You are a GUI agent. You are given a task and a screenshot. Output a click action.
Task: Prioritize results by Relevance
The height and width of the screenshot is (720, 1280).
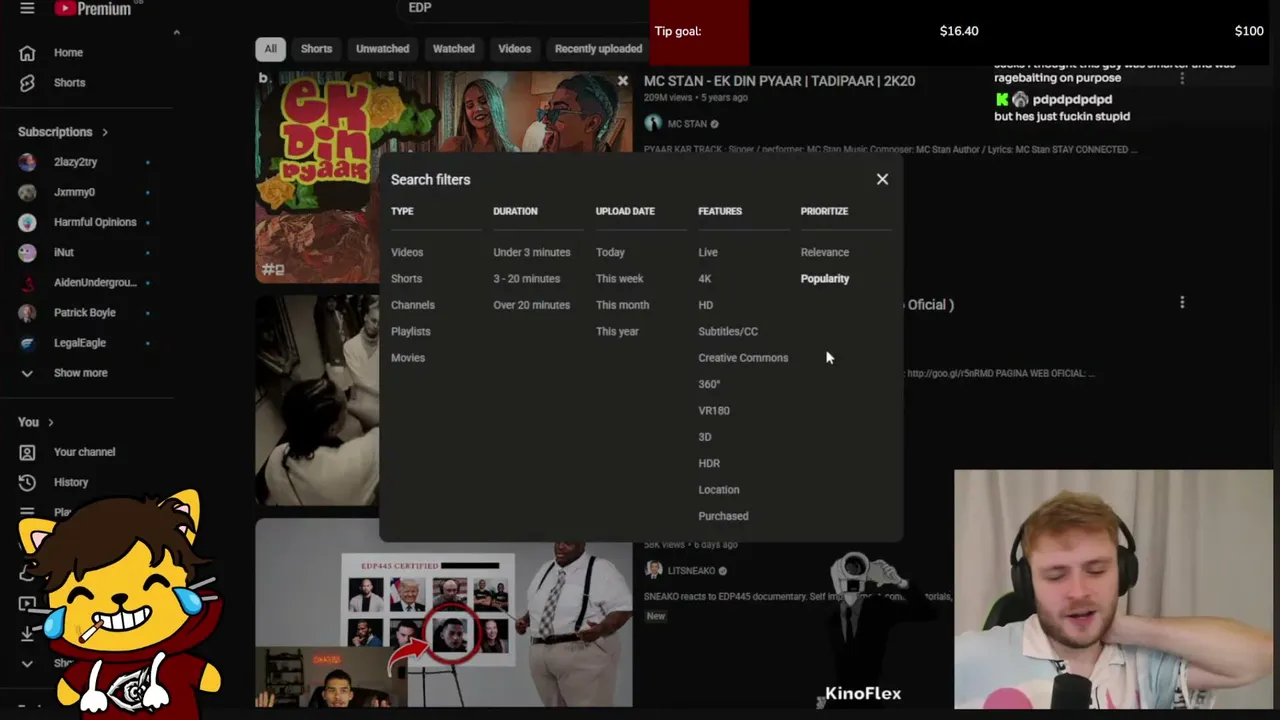[825, 252]
